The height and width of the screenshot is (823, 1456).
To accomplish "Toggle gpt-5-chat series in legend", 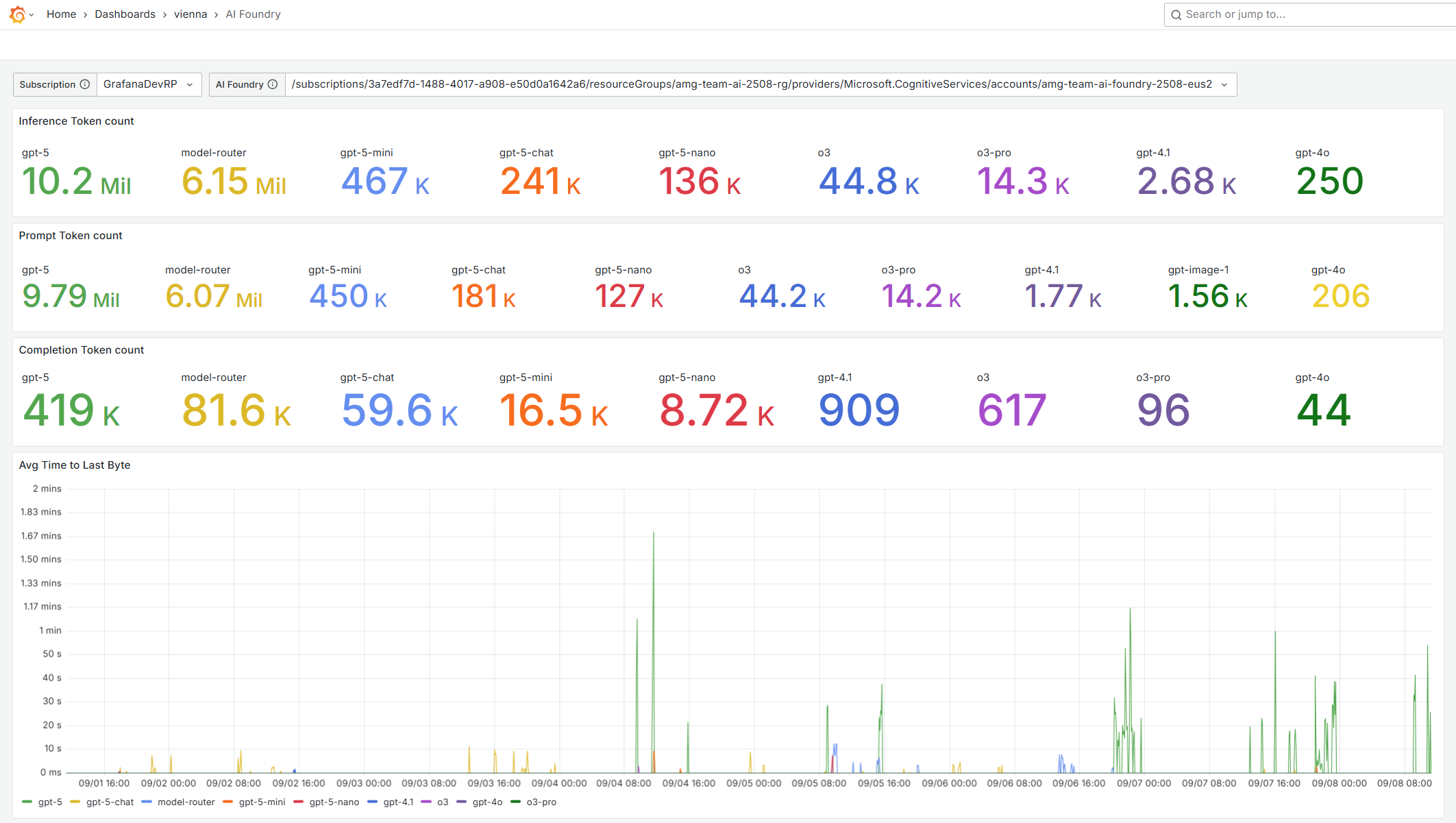I will coord(110,802).
